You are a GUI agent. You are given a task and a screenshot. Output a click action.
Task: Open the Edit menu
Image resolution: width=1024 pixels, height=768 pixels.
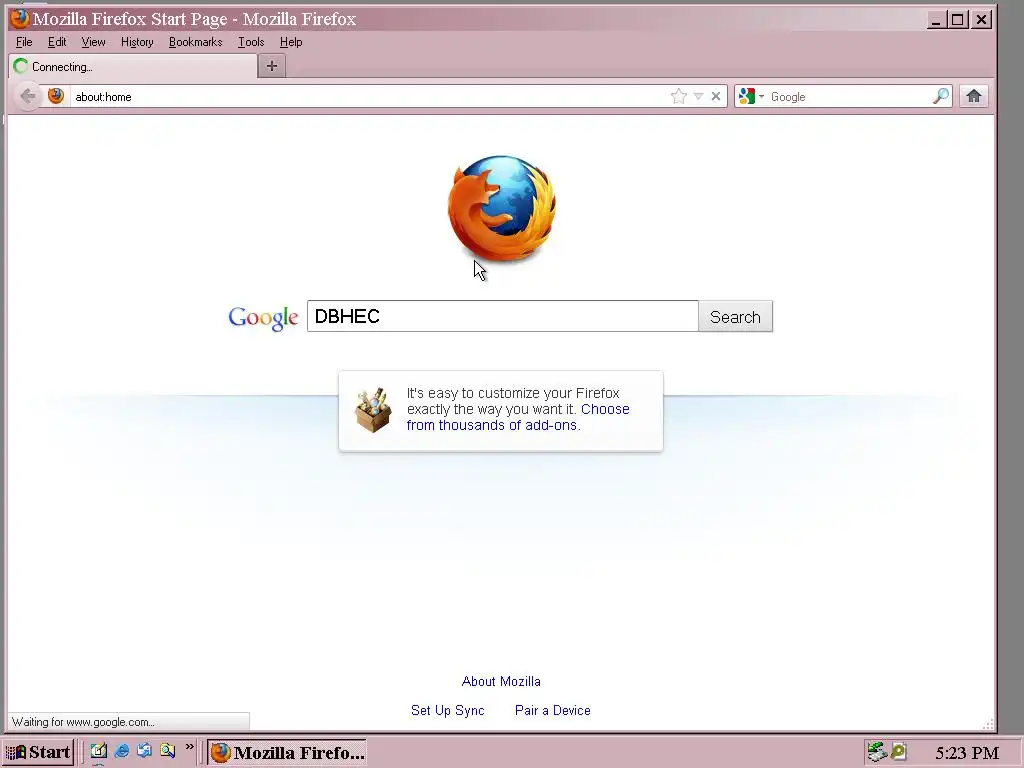click(x=57, y=42)
